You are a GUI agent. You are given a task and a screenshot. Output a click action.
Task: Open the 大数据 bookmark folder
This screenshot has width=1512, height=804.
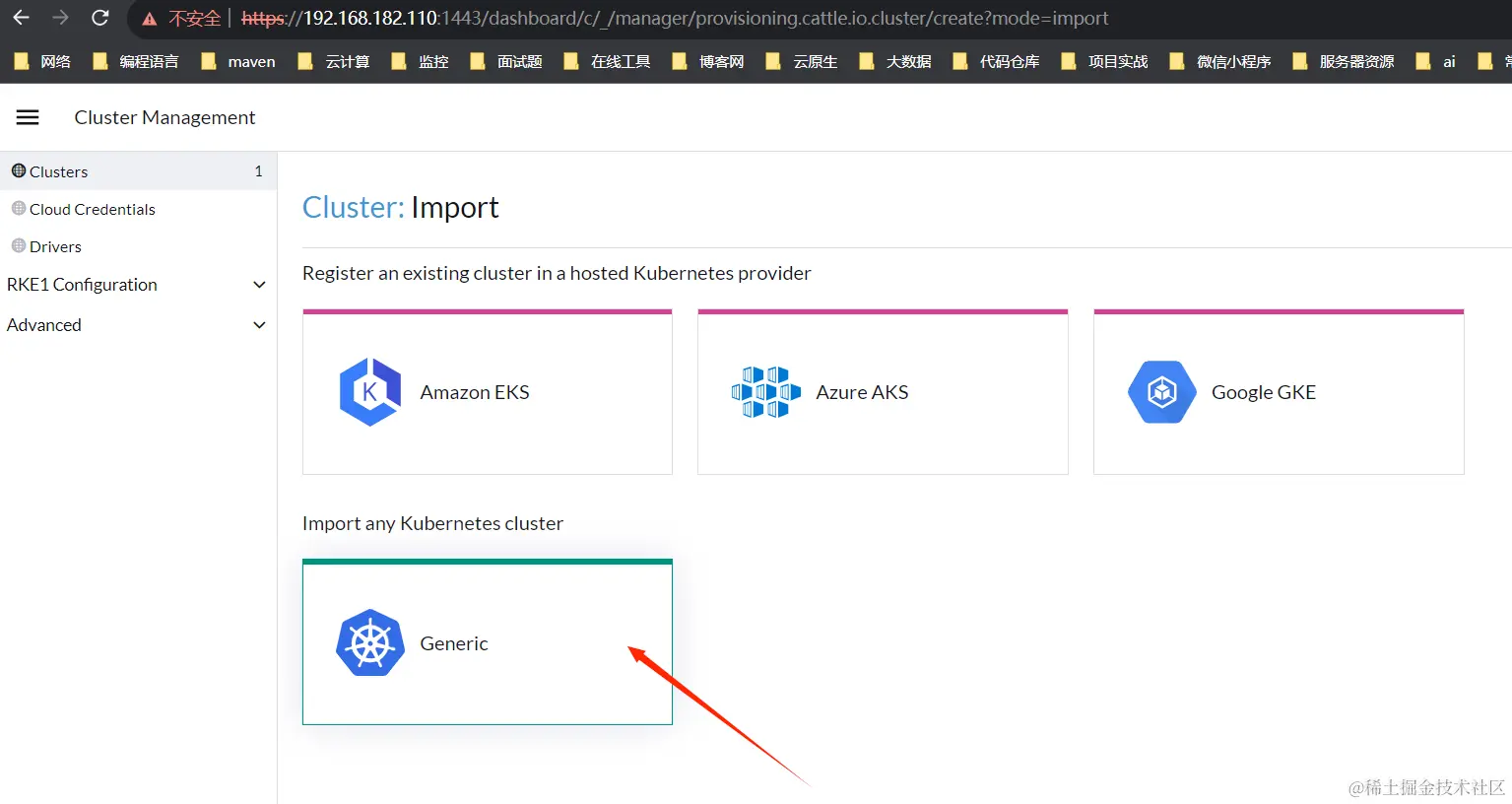tap(894, 61)
